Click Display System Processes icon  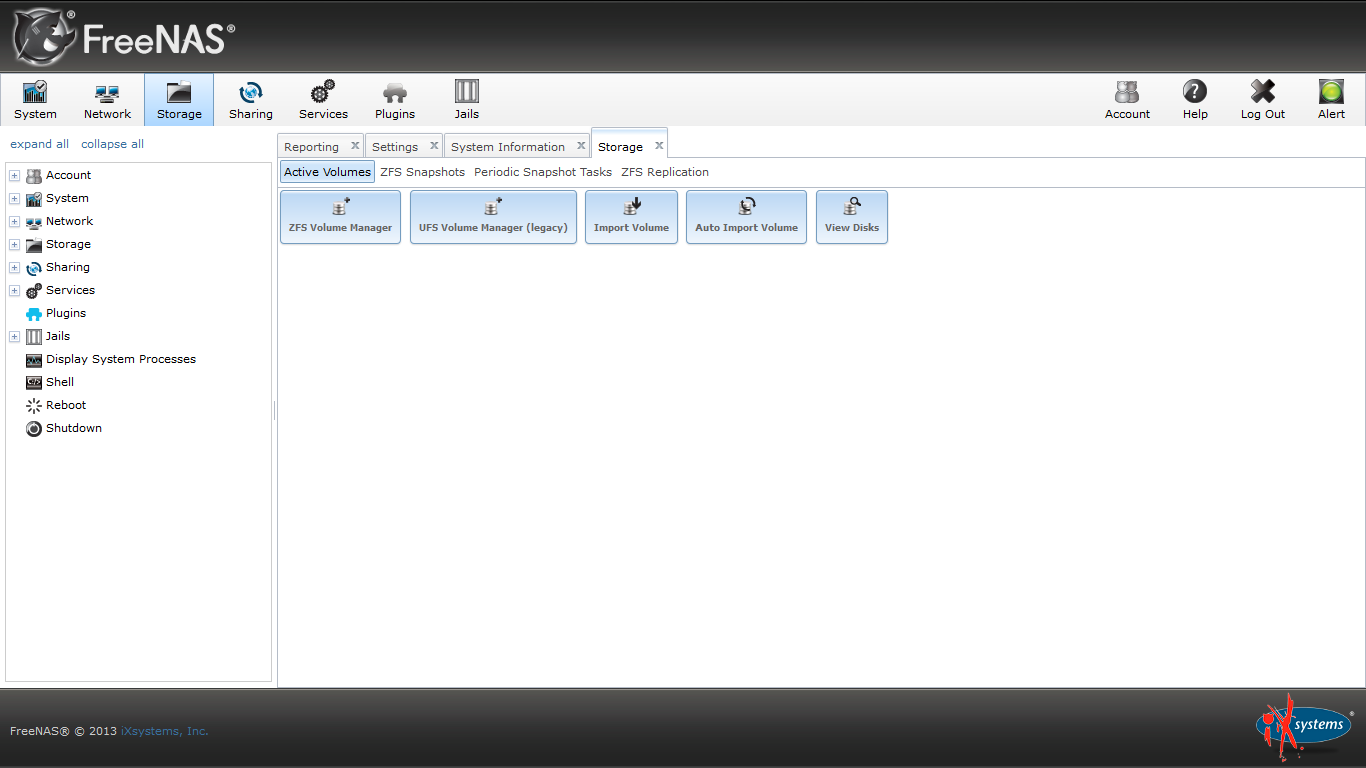point(34,360)
